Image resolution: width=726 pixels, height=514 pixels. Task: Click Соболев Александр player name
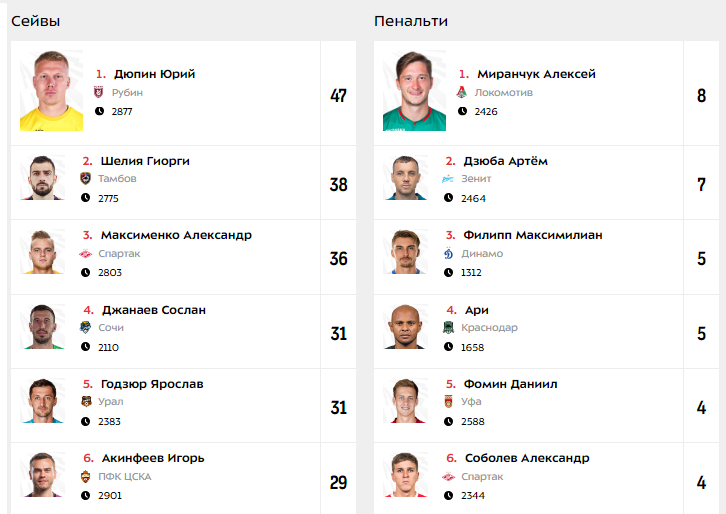click(527, 458)
